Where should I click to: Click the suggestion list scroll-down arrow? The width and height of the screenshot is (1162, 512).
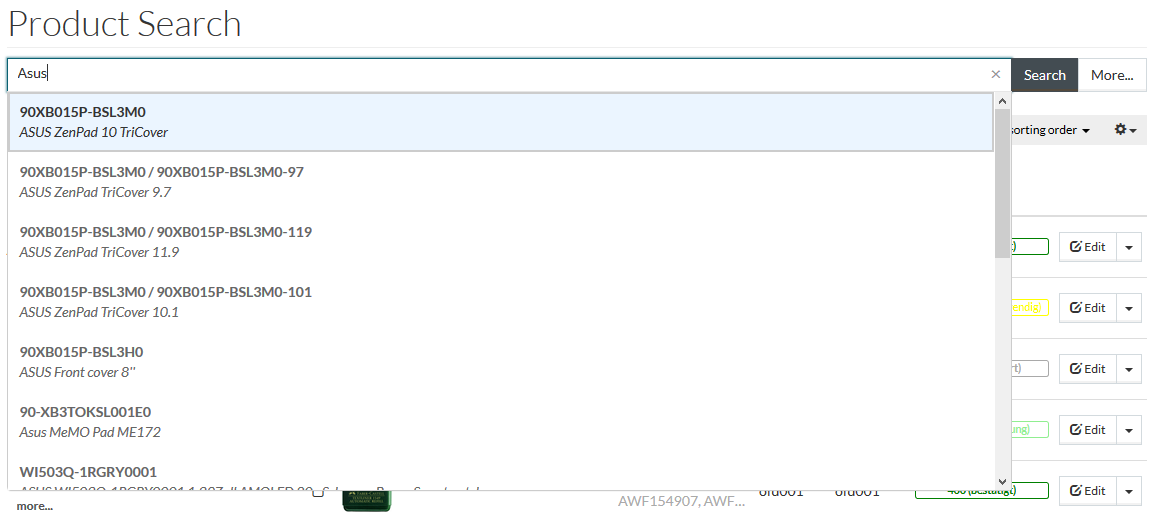pyautogui.click(x=1003, y=482)
